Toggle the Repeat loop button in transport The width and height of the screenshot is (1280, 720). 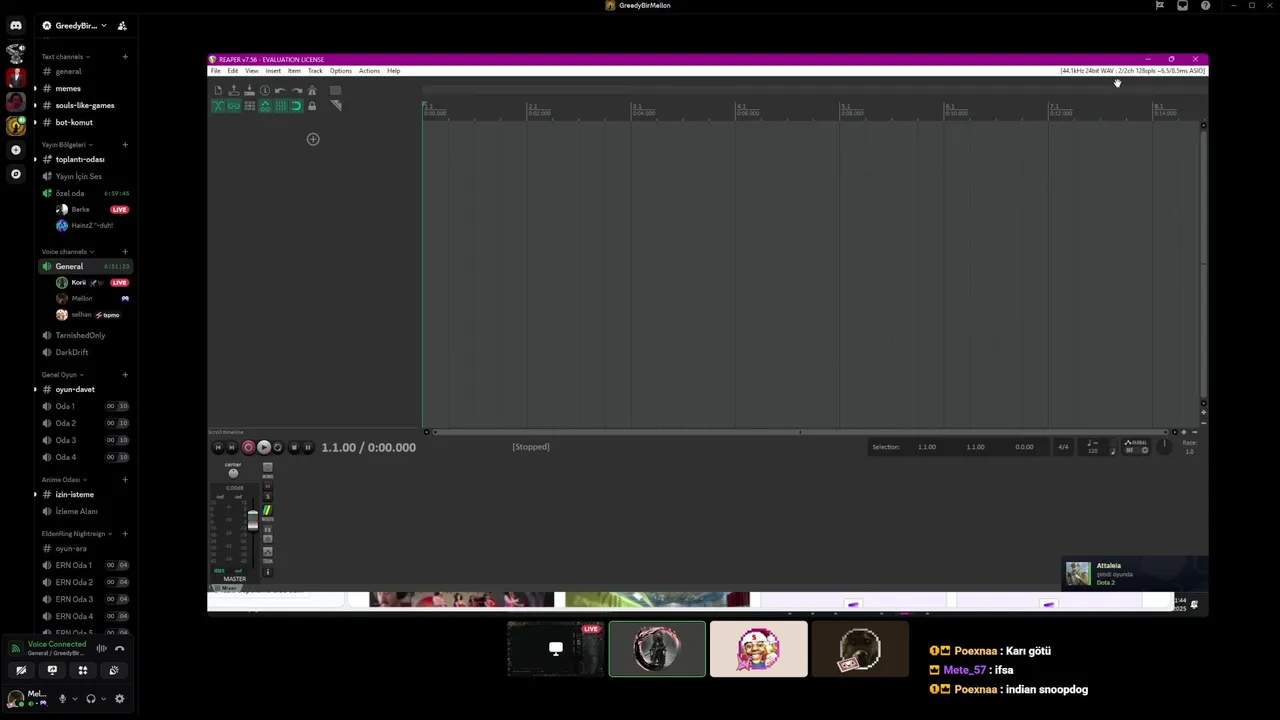pos(278,448)
